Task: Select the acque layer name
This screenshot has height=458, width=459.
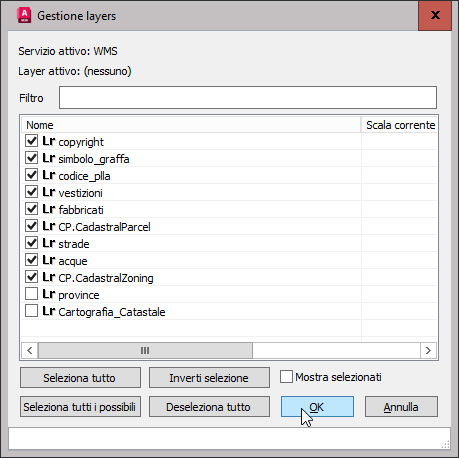Action: coord(73,261)
